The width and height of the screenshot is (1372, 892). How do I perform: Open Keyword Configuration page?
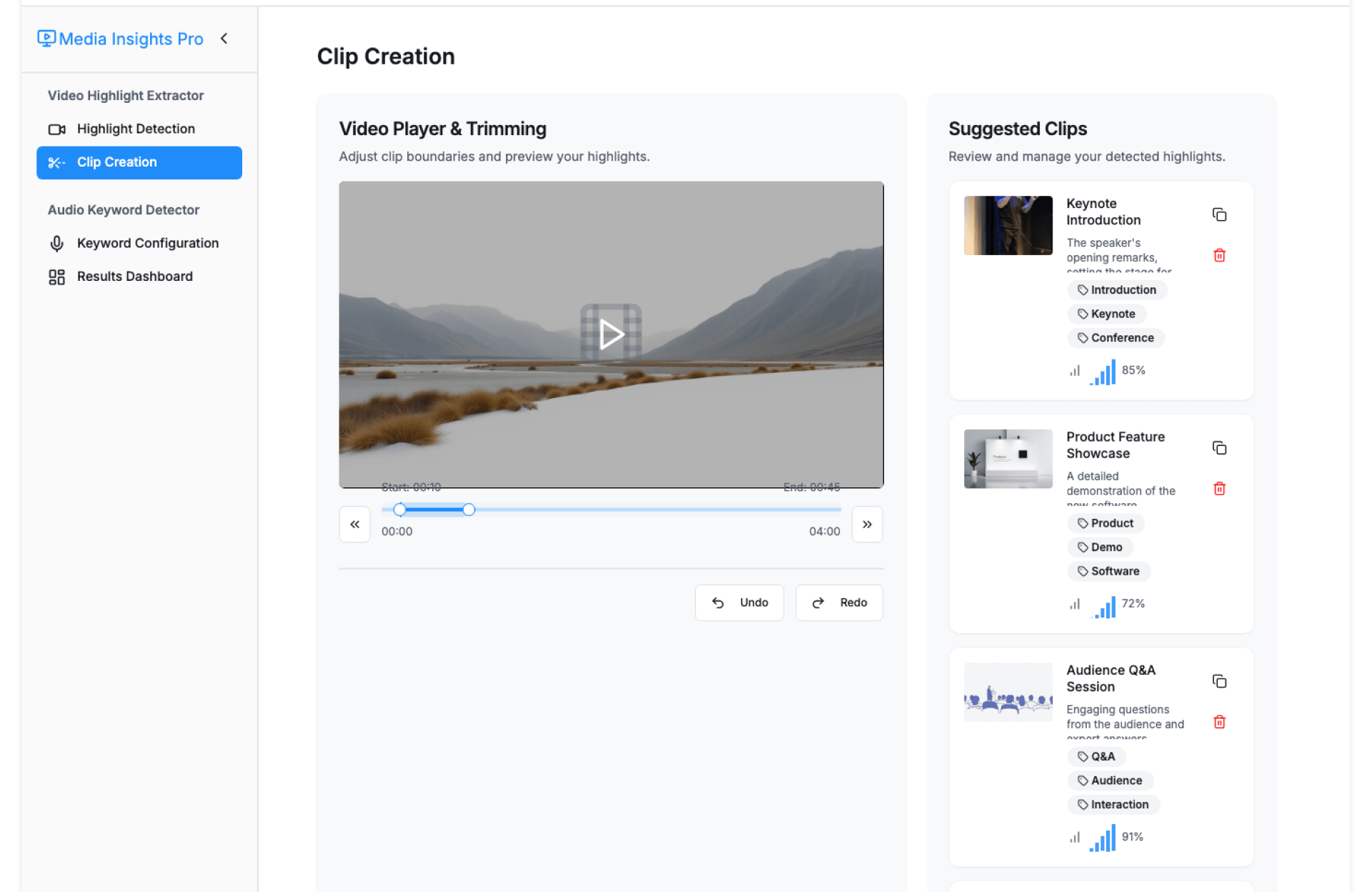(147, 243)
